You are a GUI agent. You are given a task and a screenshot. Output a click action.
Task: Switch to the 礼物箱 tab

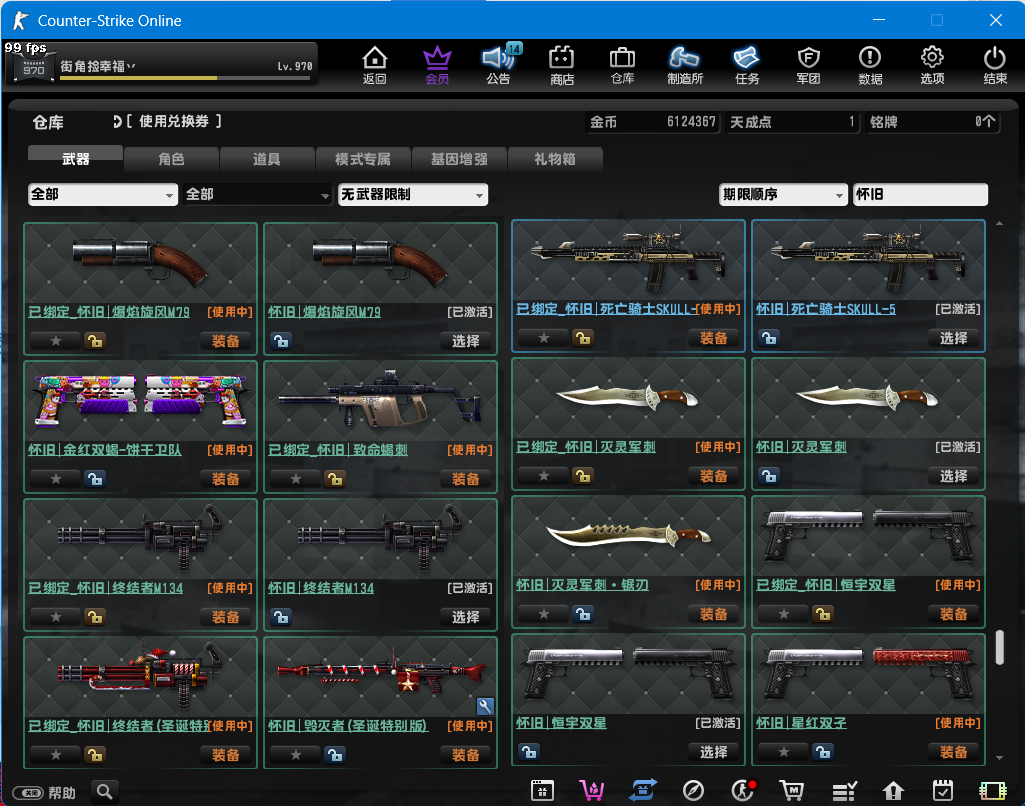click(555, 159)
